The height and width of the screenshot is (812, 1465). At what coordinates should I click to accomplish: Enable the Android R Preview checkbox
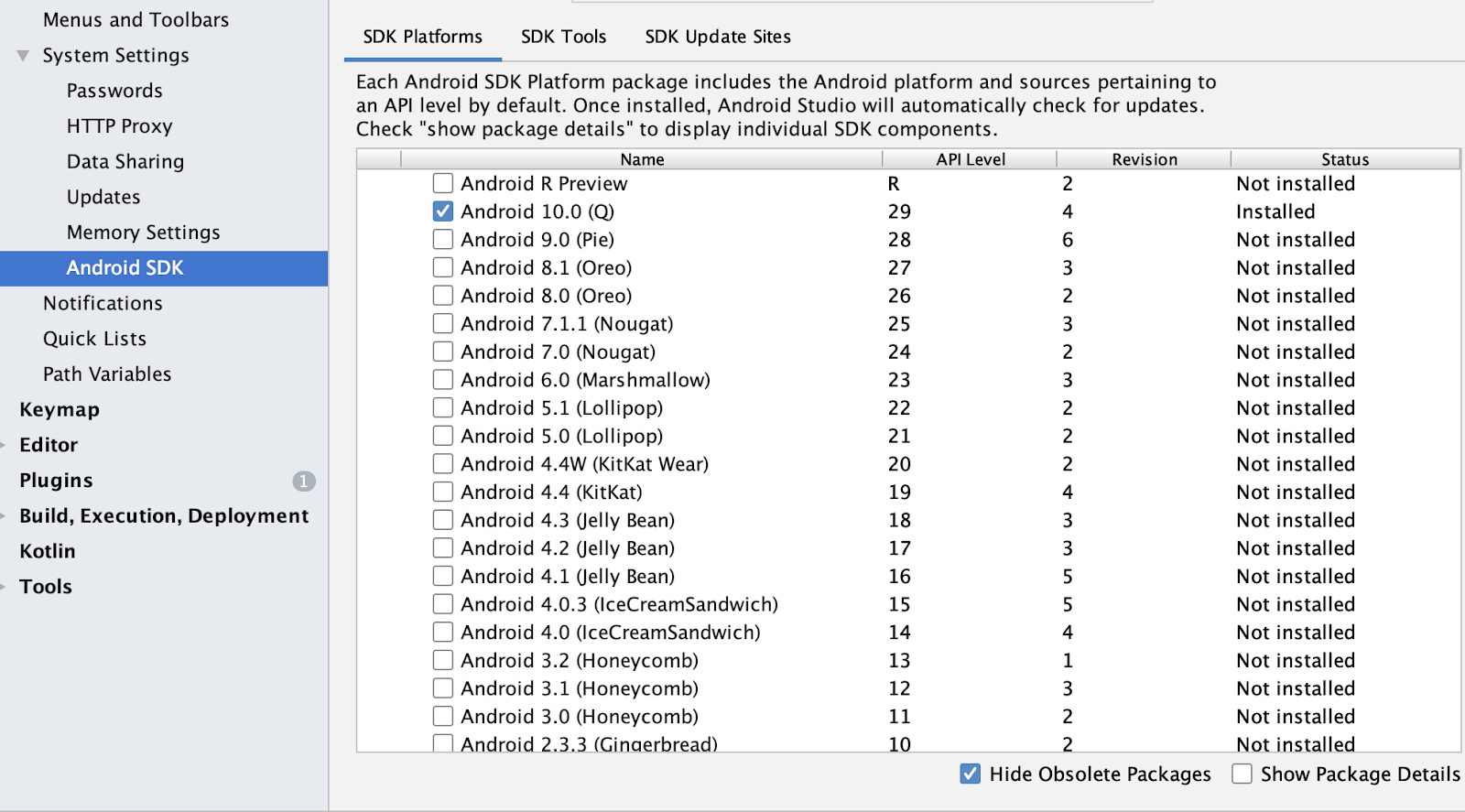coord(443,183)
